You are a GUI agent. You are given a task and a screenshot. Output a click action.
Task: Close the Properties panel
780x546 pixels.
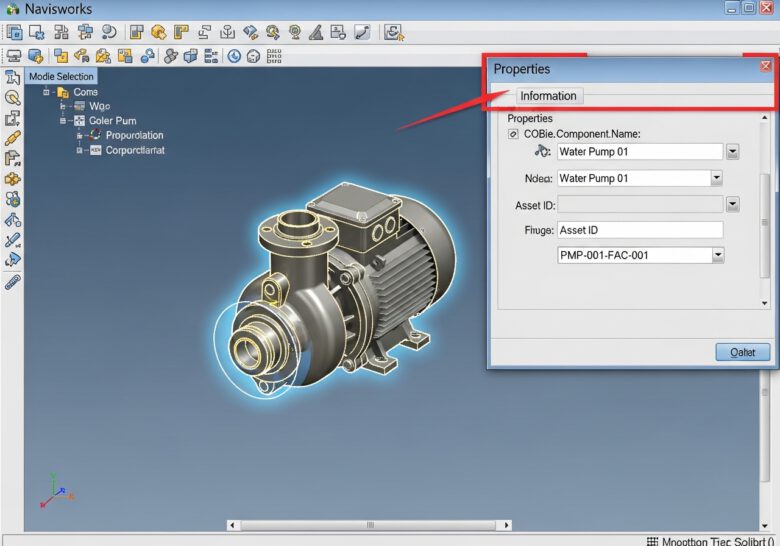[766, 66]
